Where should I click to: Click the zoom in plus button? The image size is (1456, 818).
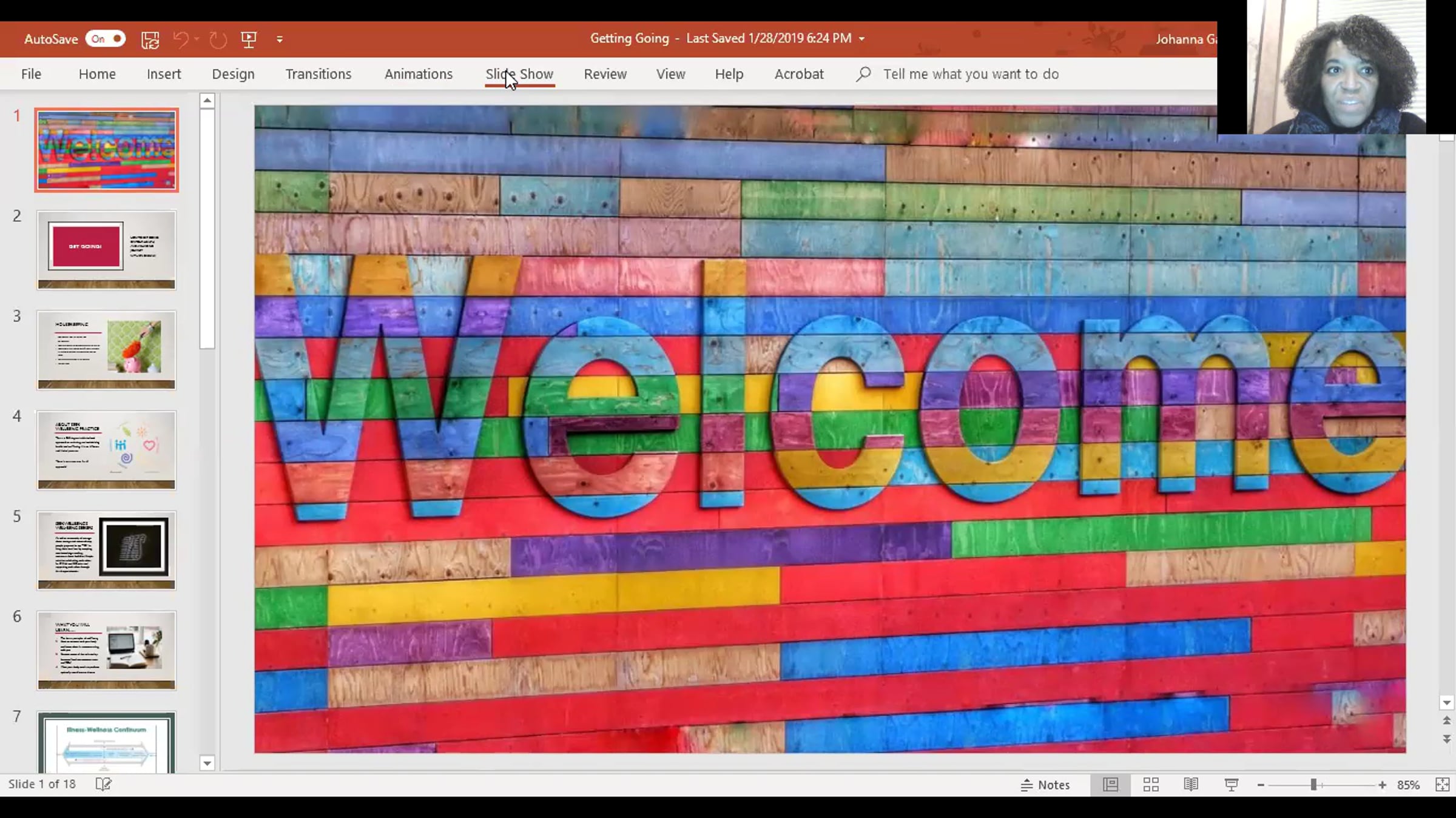coord(1382,785)
